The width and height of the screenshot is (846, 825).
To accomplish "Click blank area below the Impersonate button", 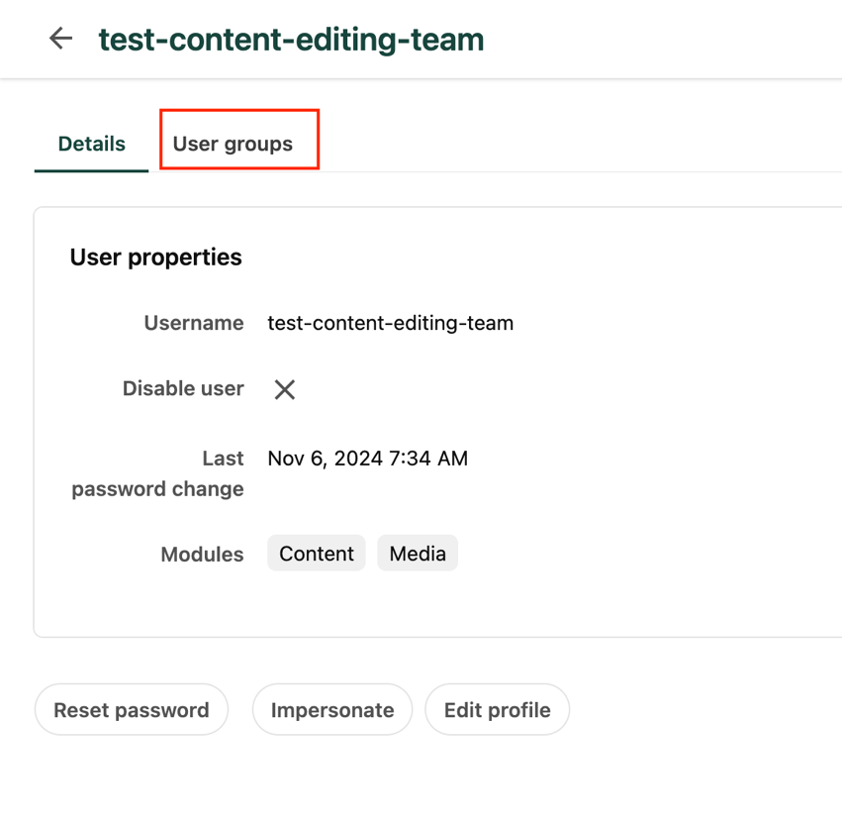I will pyautogui.click(x=332, y=775).
